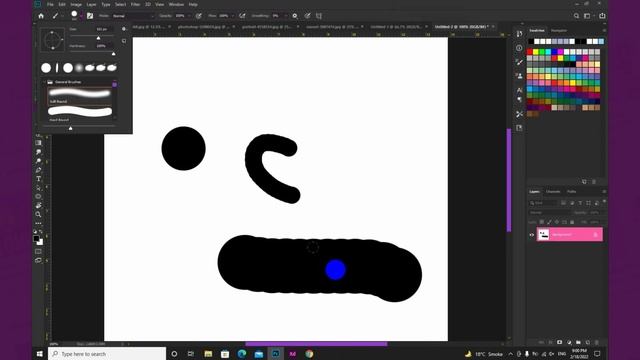
Task: Open the Brush tool preset picker
Action: pyautogui.click(x=56, y=16)
